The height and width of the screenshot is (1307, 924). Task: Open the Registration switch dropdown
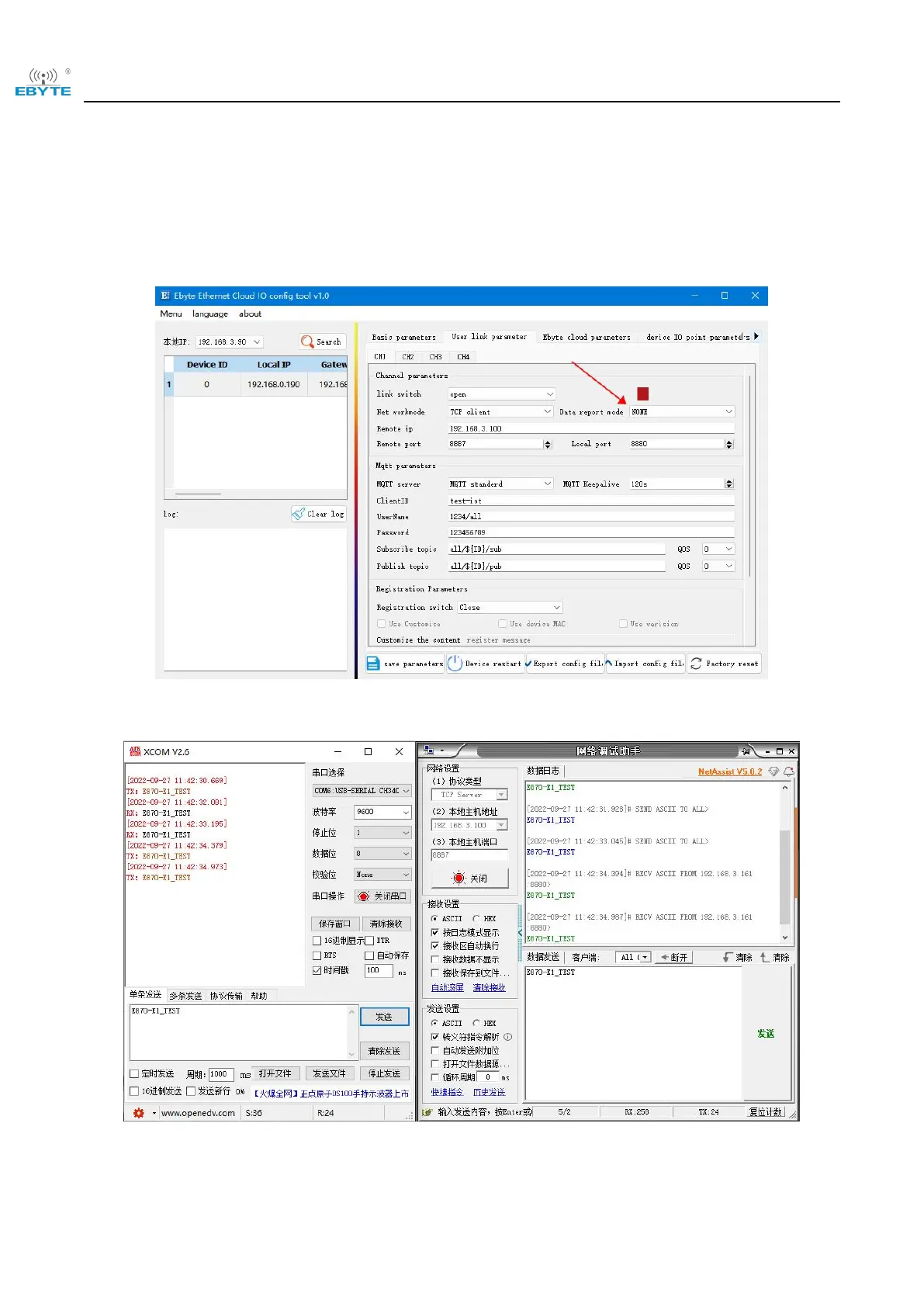510,608
